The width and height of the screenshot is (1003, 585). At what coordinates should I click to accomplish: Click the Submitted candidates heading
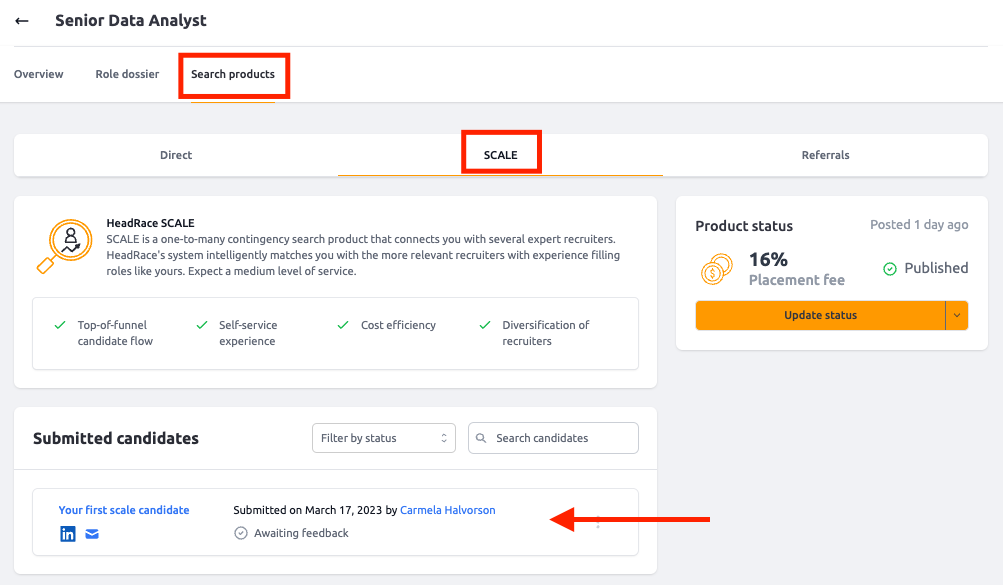[x=116, y=439]
